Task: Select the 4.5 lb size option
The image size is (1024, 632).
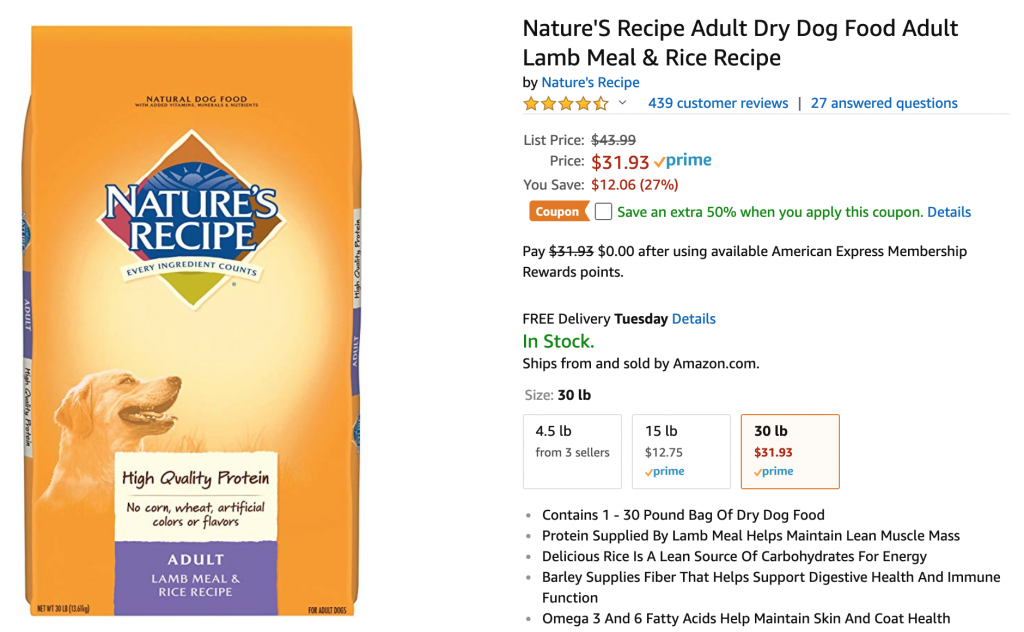Action: [572, 451]
